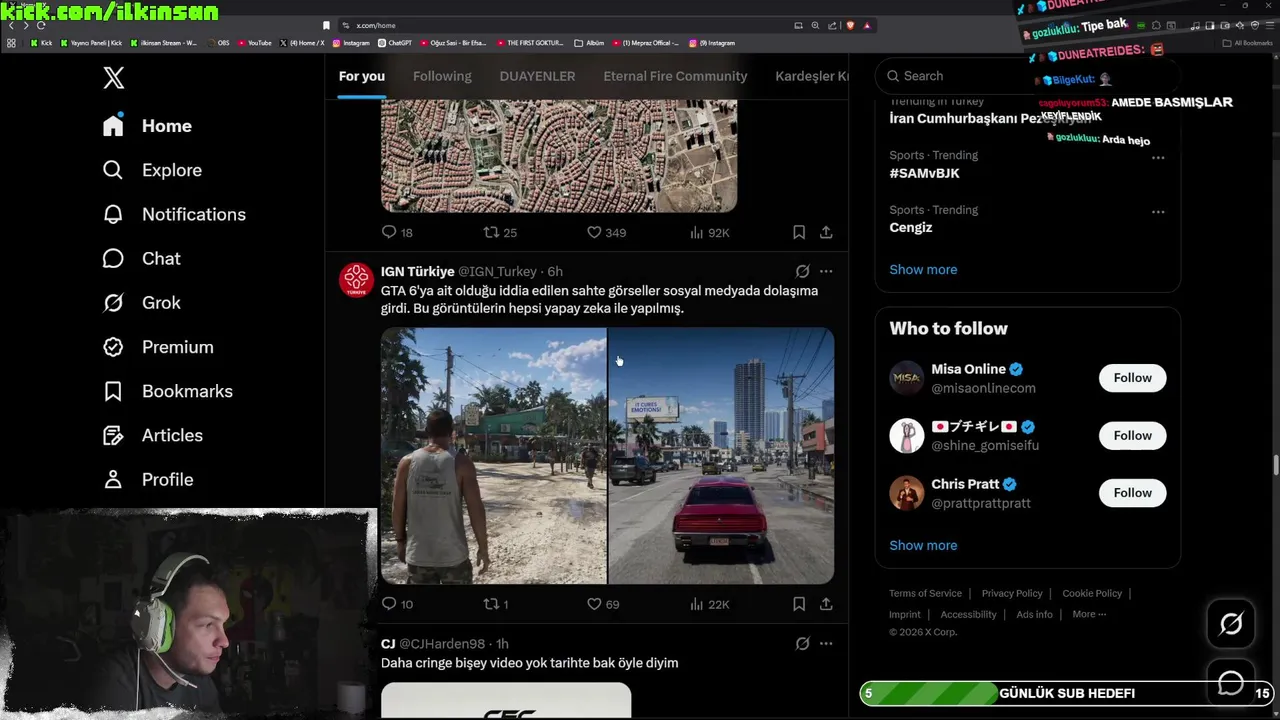This screenshot has width=1280, height=720.
Task: Reload the browser page
Action: pos(41,25)
